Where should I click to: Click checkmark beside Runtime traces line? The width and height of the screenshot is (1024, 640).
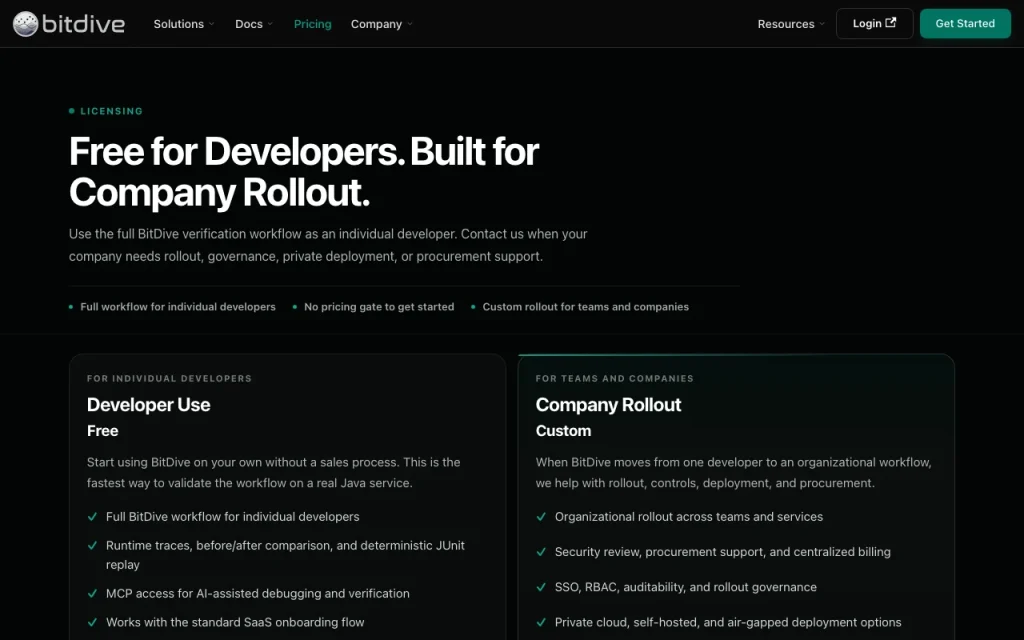(x=92, y=545)
